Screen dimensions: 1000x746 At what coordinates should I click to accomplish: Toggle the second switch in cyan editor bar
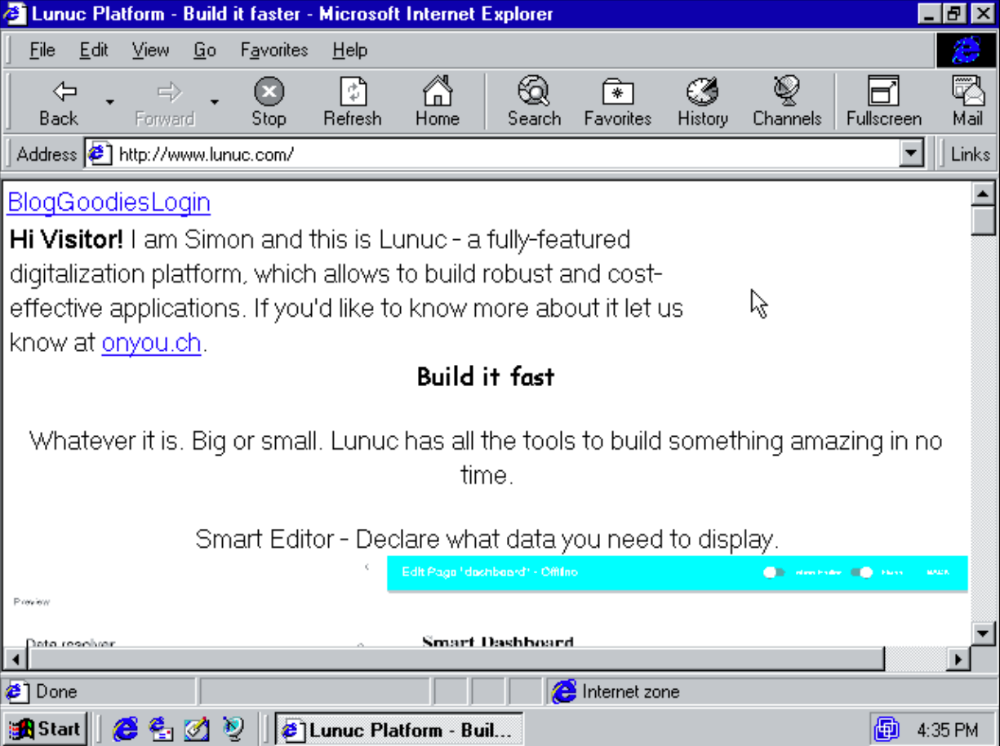862,572
